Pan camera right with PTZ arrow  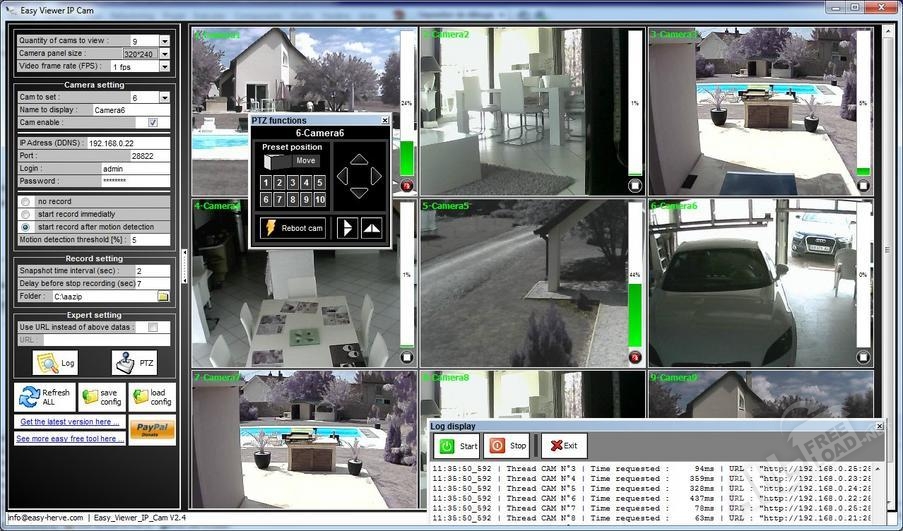(376, 176)
